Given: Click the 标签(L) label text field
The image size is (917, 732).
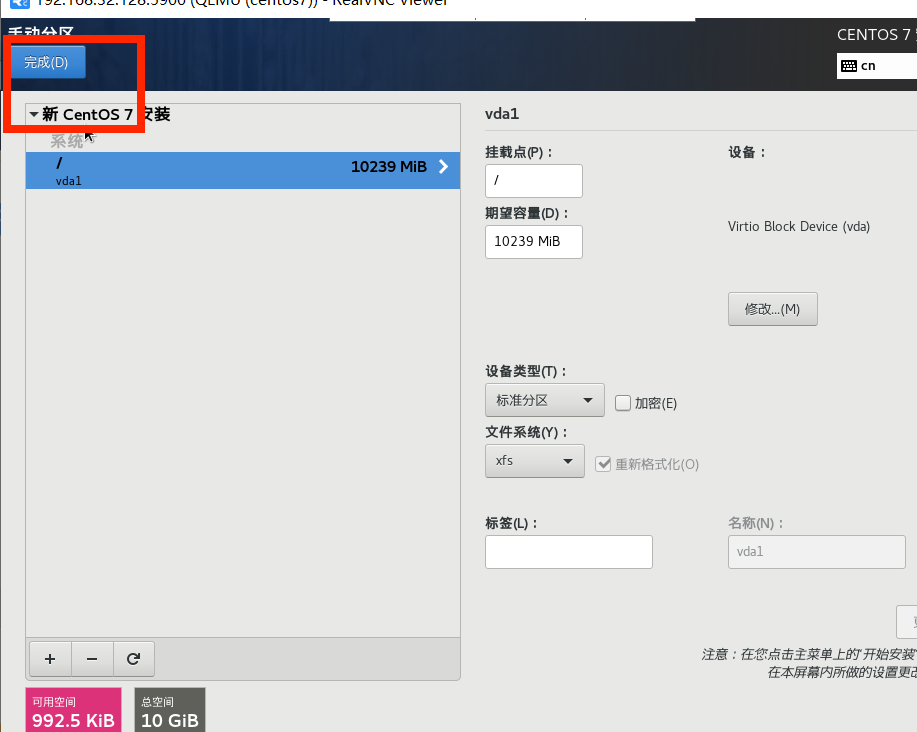Looking at the screenshot, I should (x=568, y=552).
